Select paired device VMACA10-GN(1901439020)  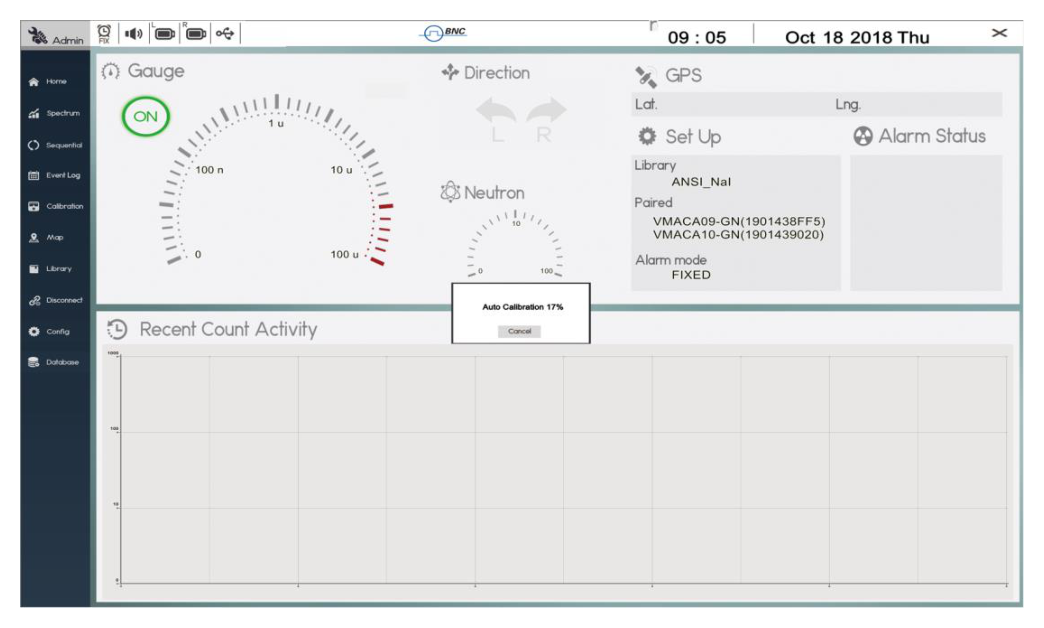pyautogui.click(x=738, y=234)
